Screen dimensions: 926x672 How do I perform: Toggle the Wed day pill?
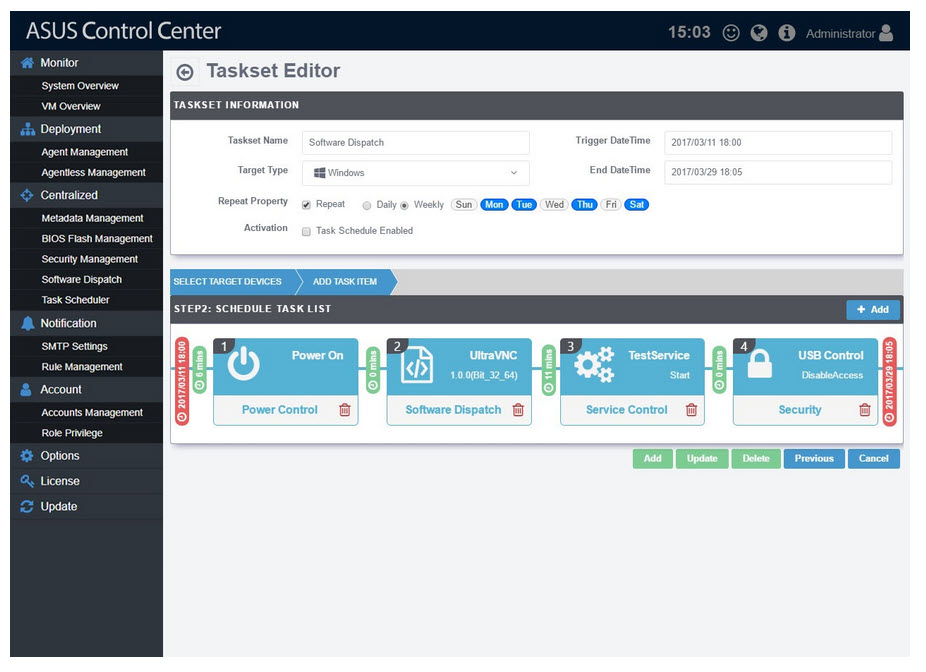pyautogui.click(x=554, y=205)
